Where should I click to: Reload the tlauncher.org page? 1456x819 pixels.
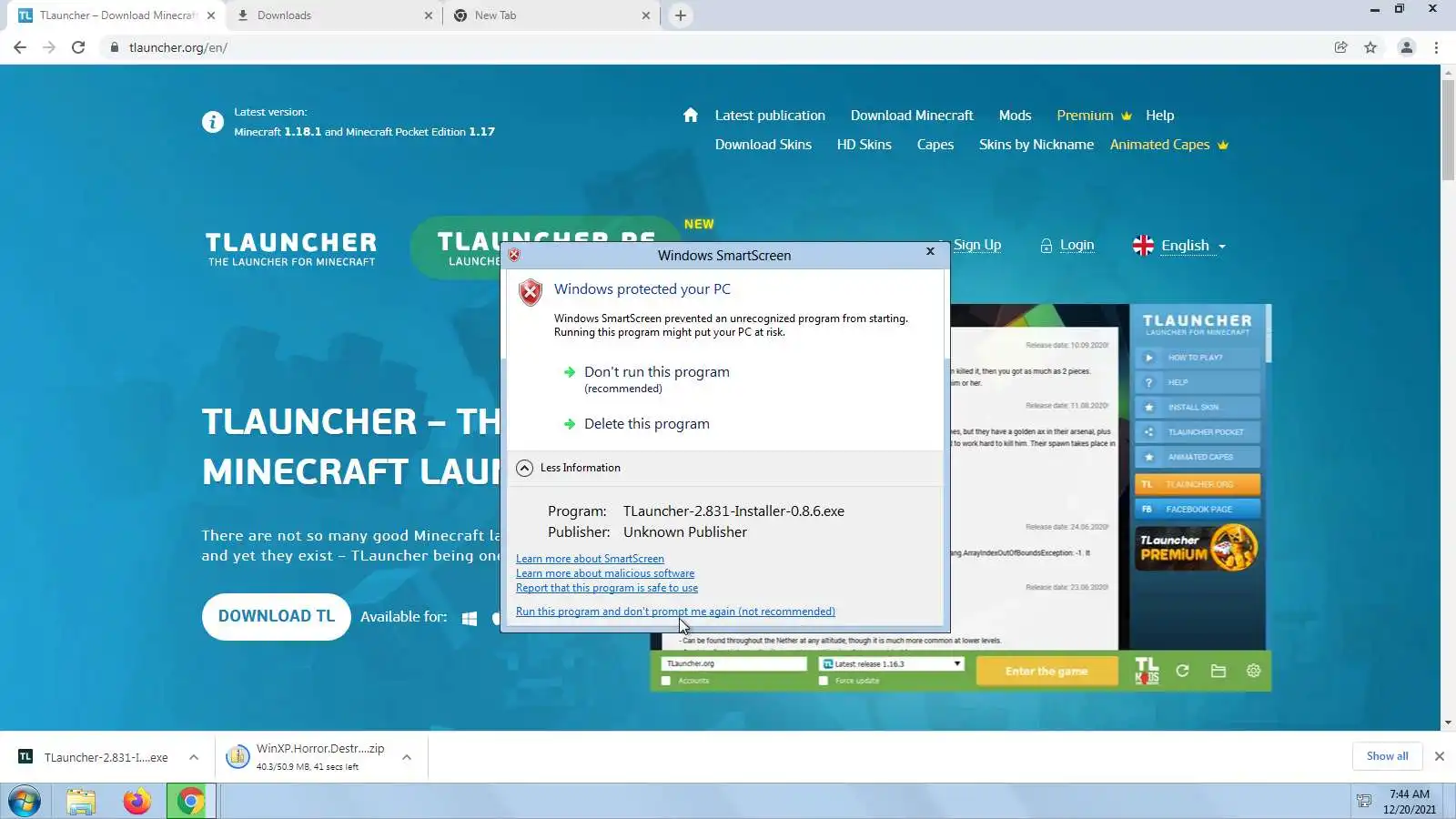tap(78, 47)
